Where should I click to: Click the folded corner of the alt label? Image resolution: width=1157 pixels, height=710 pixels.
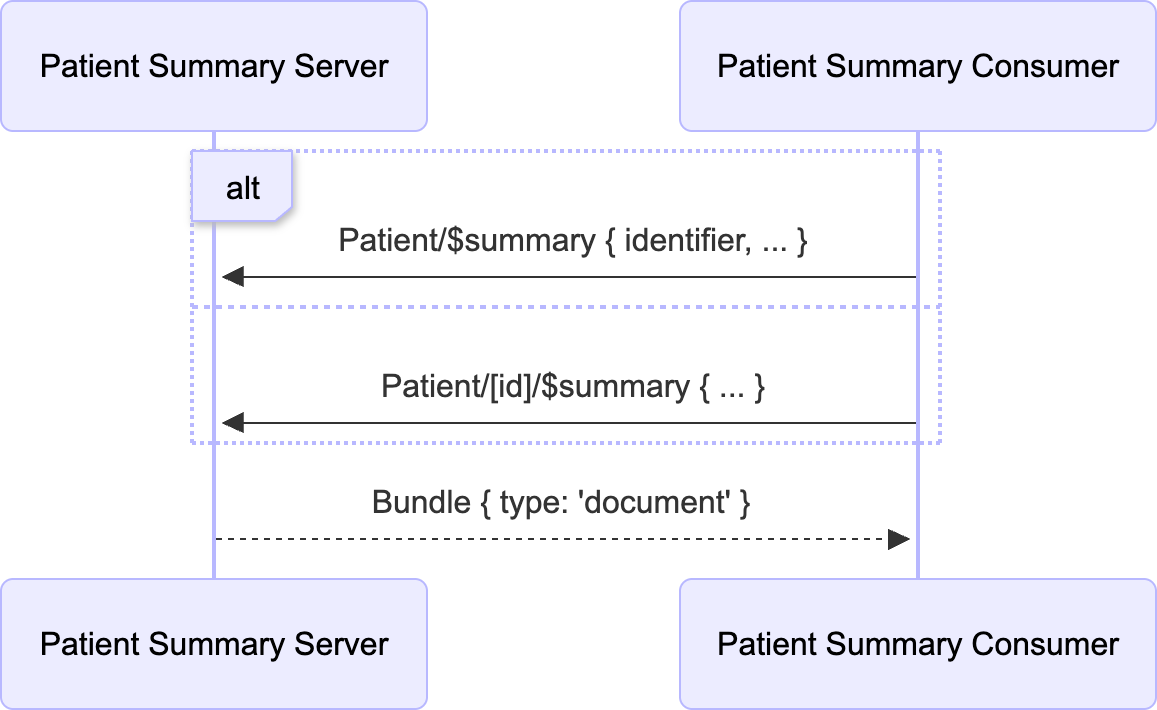(x=284, y=214)
